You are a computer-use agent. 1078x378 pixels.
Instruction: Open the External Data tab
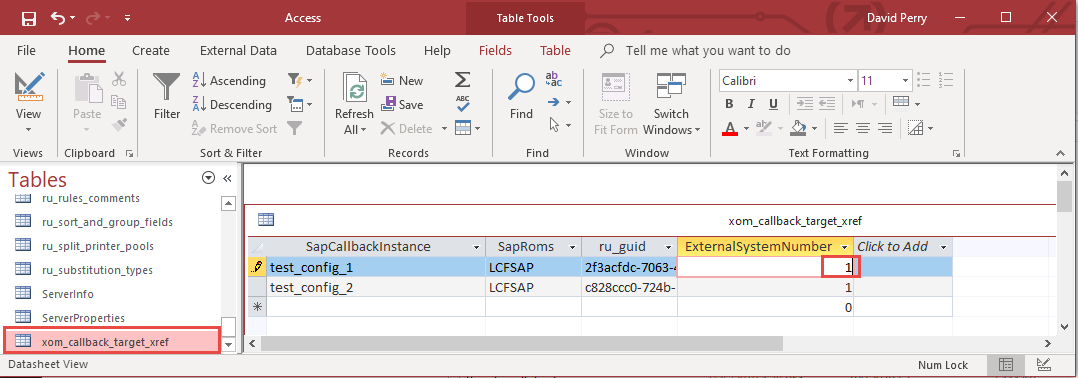(238, 50)
